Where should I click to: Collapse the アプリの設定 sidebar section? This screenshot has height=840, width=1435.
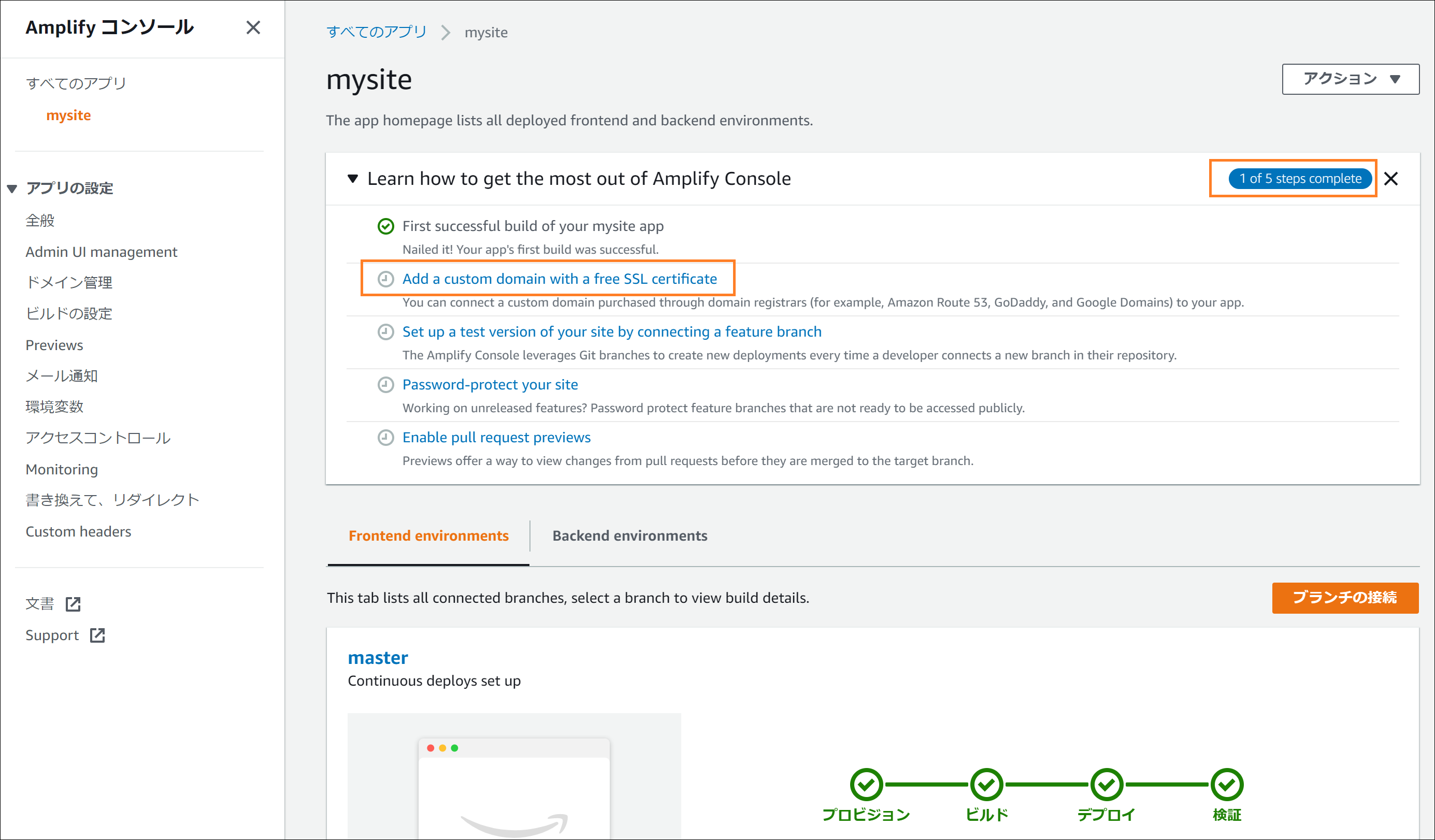[12, 189]
